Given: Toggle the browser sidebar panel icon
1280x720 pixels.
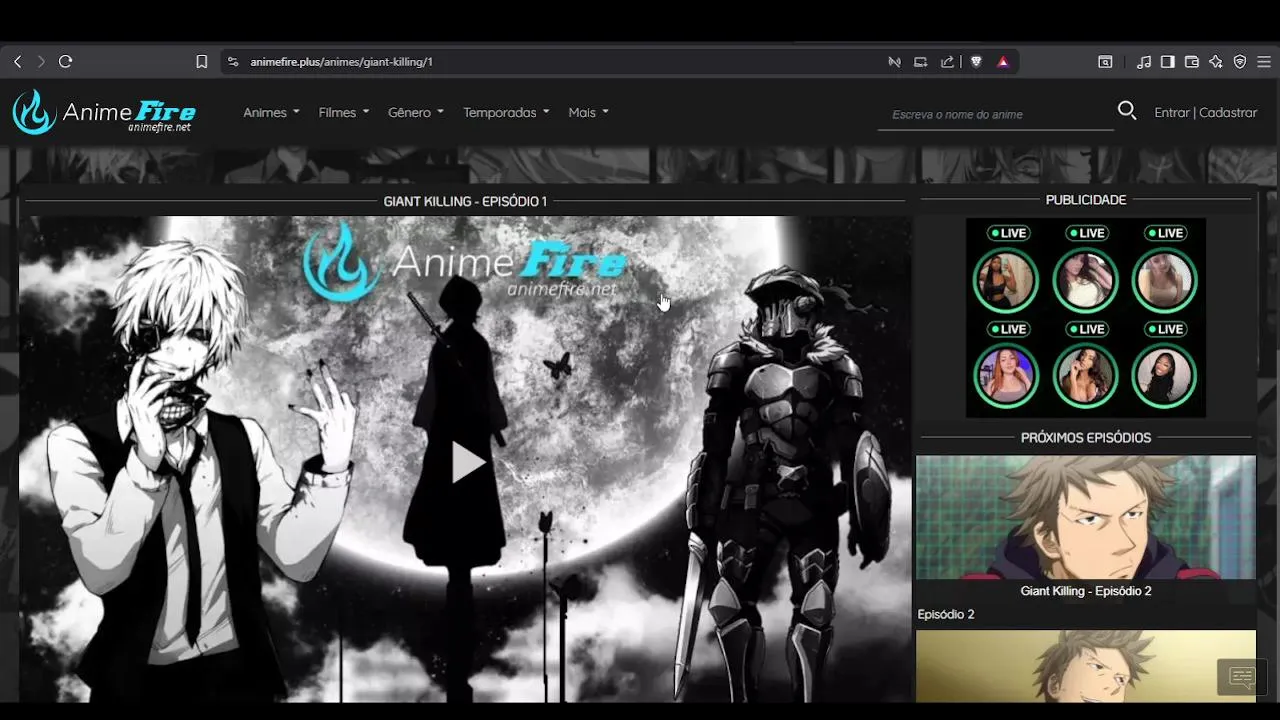Looking at the screenshot, I should [x=1167, y=62].
